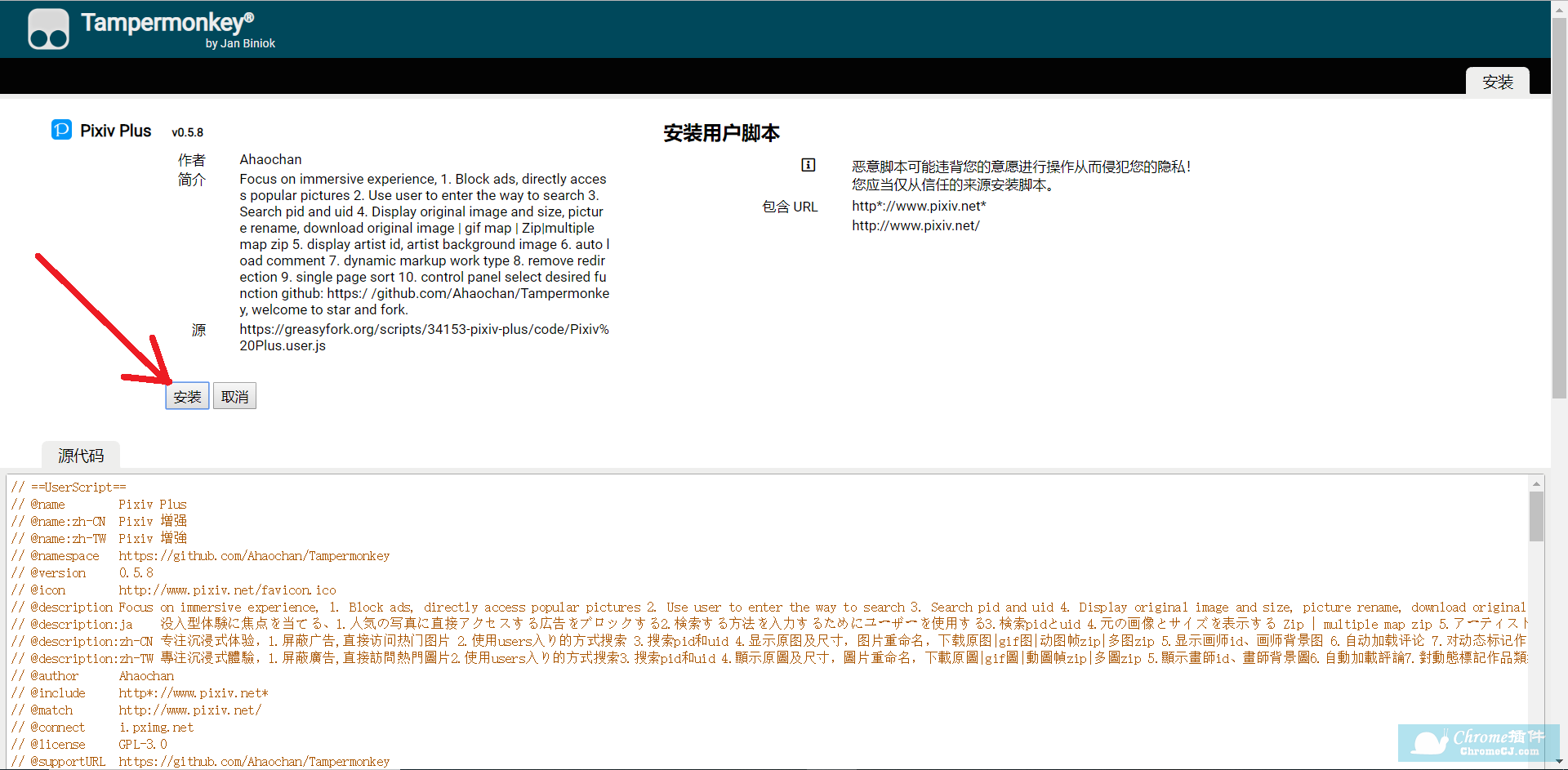Viewport: 1568px width, 770px height.
Task: Click the source code scroll-up arrow
Action: point(1536,483)
